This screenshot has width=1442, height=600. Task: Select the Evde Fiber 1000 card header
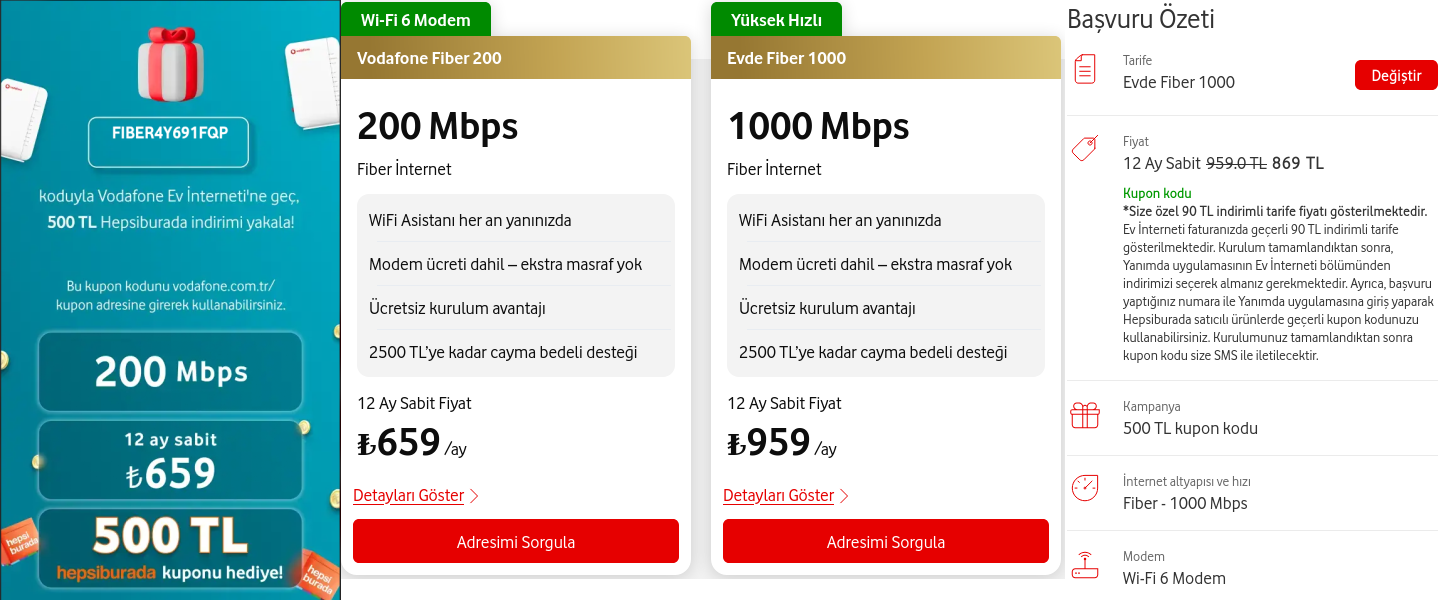pos(886,58)
